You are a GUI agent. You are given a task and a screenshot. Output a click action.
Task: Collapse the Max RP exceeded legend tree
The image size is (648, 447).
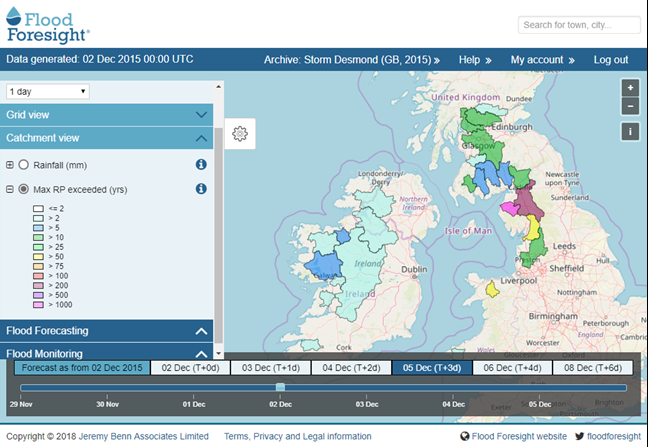click(10, 189)
